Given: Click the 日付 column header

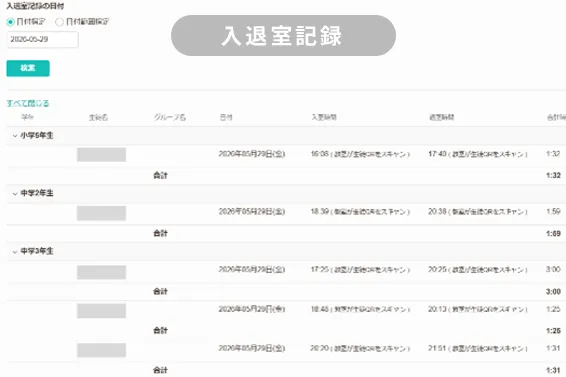Looking at the screenshot, I should point(226,117).
